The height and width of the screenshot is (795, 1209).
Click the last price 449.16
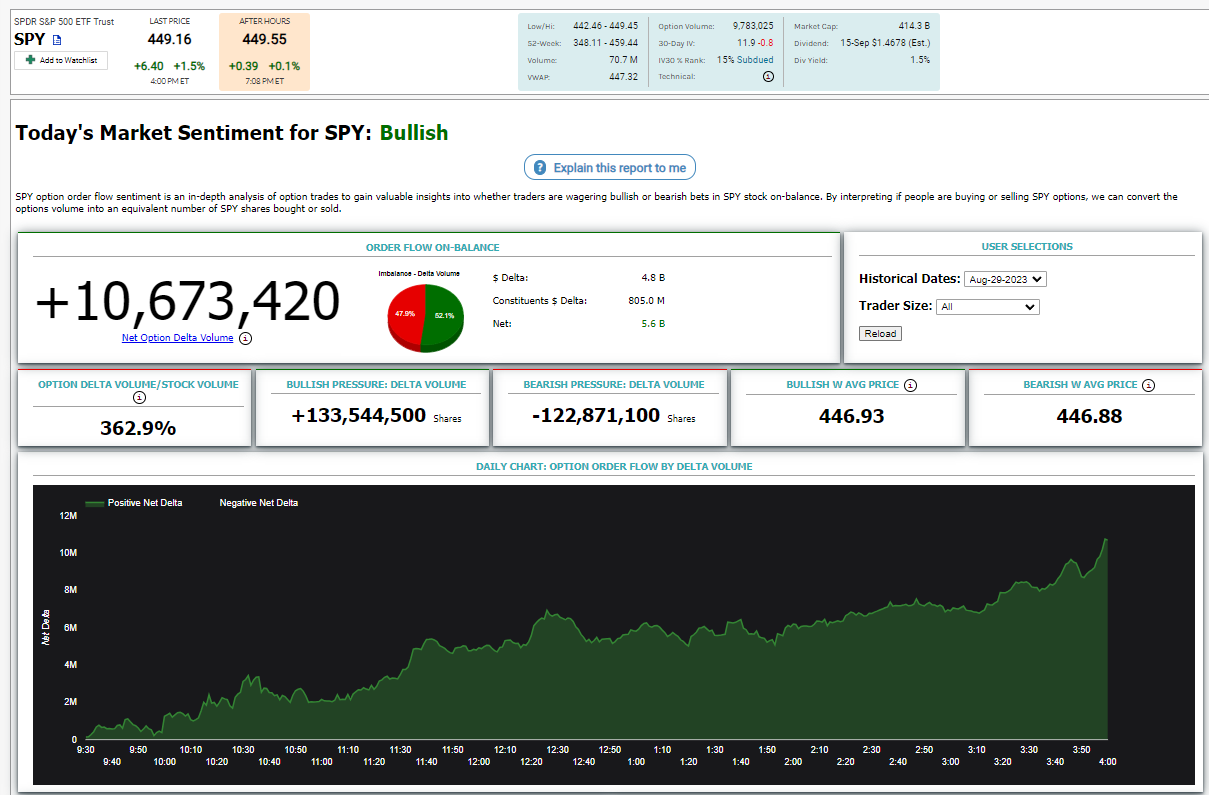click(x=169, y=39)
